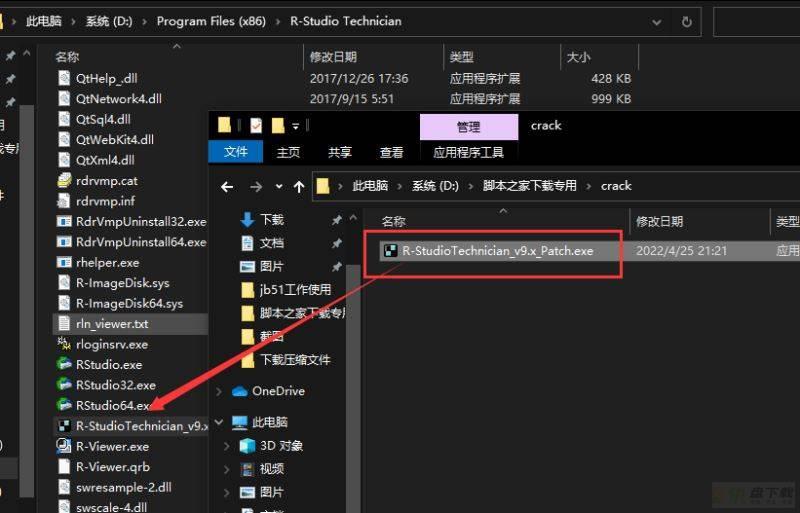Image resolution: width=800 pixels, height=513 pixels.
Task: Select RStudio32.exe application icon
Action: (x=64, y=385)
